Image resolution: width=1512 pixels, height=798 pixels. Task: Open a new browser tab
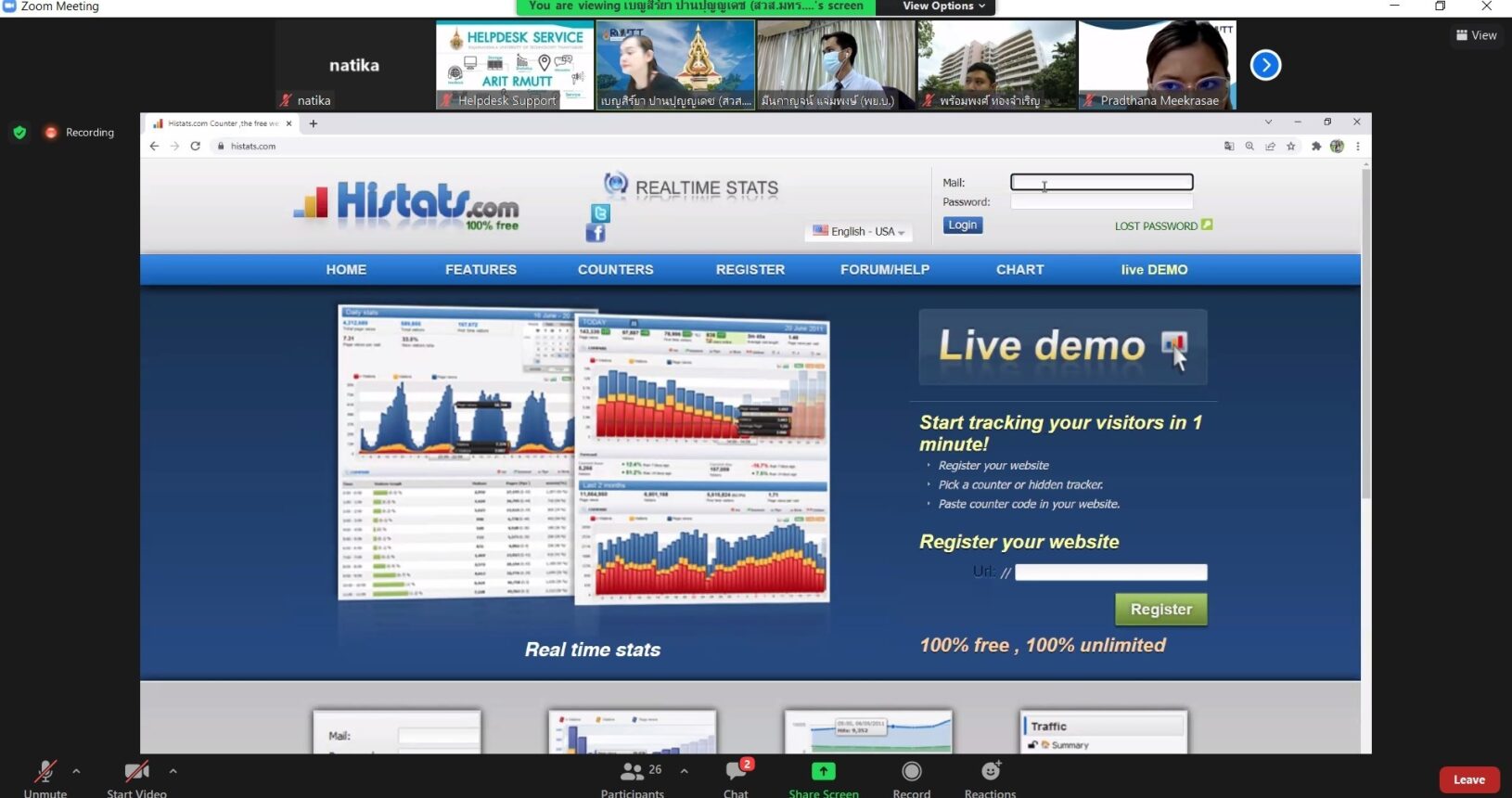click(x=314, y=123)
